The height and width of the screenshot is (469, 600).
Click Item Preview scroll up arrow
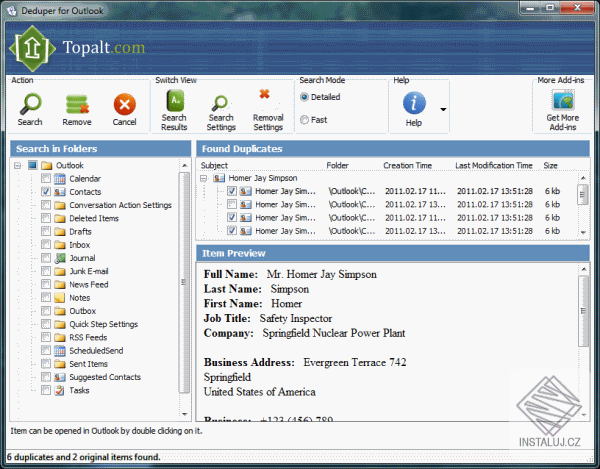[584, 269]
